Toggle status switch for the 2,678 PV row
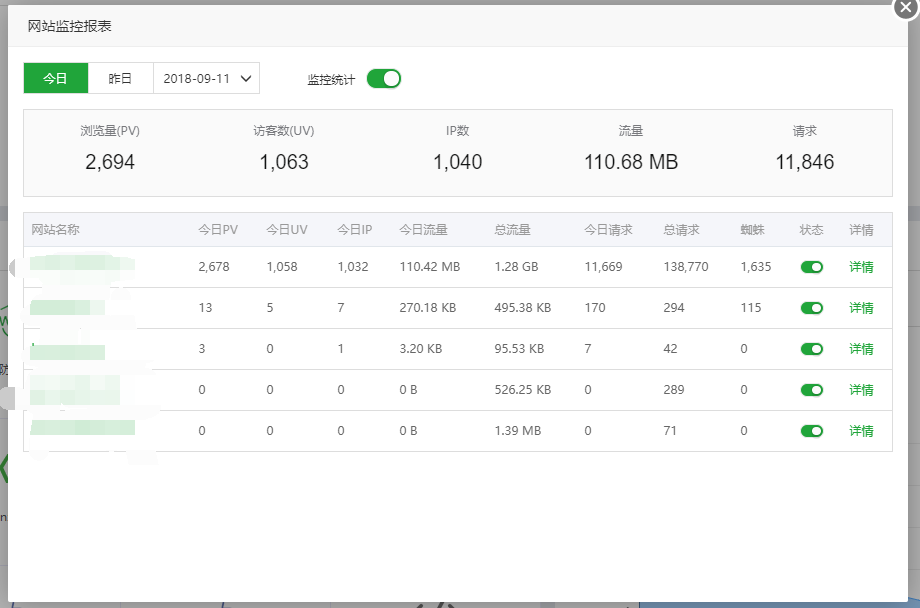Viewport: 920px width, 608px height. click(812, 267)
